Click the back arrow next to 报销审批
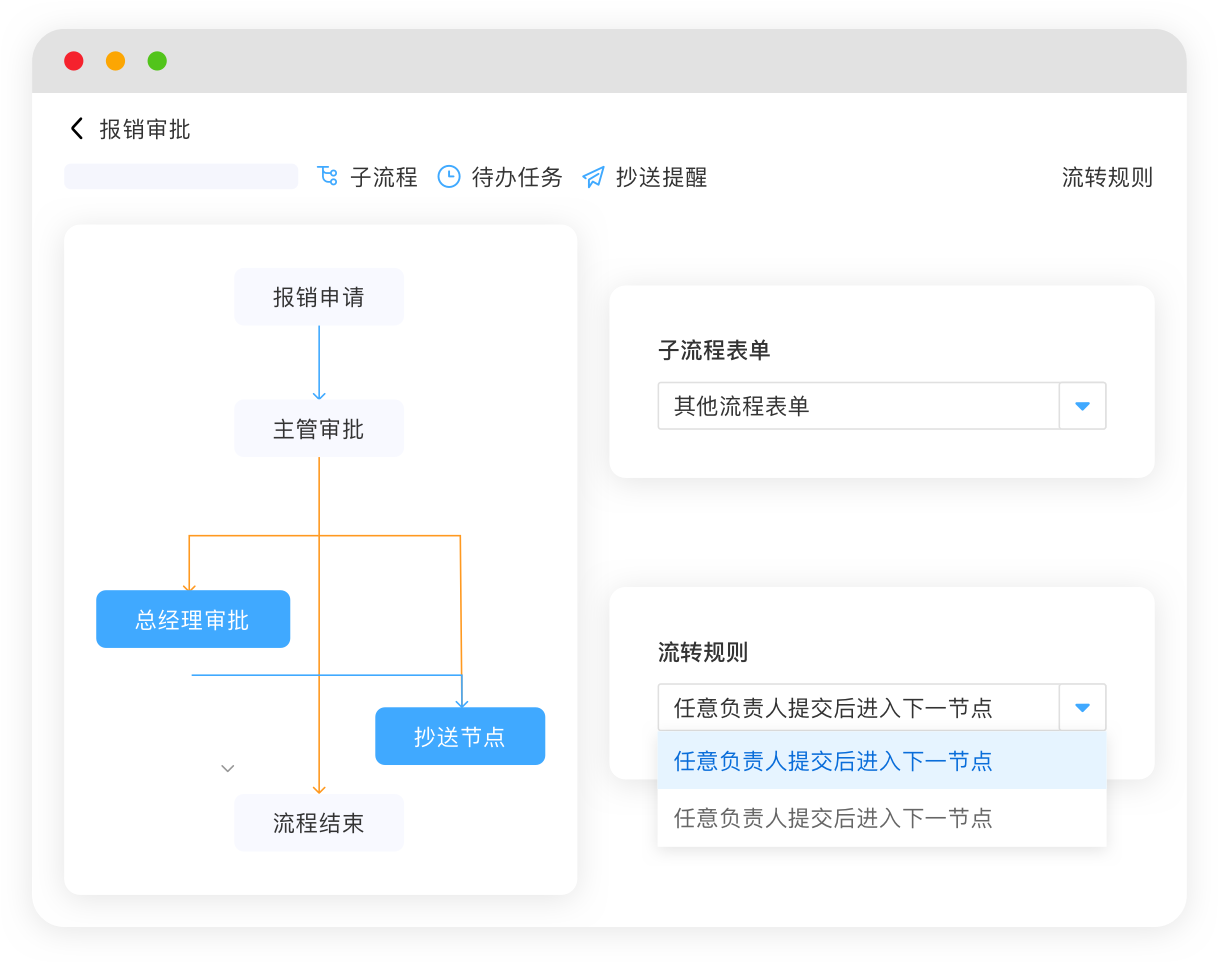Image resolution: width=1220 pixels, height=964 pixels. (x=76, y=128)
